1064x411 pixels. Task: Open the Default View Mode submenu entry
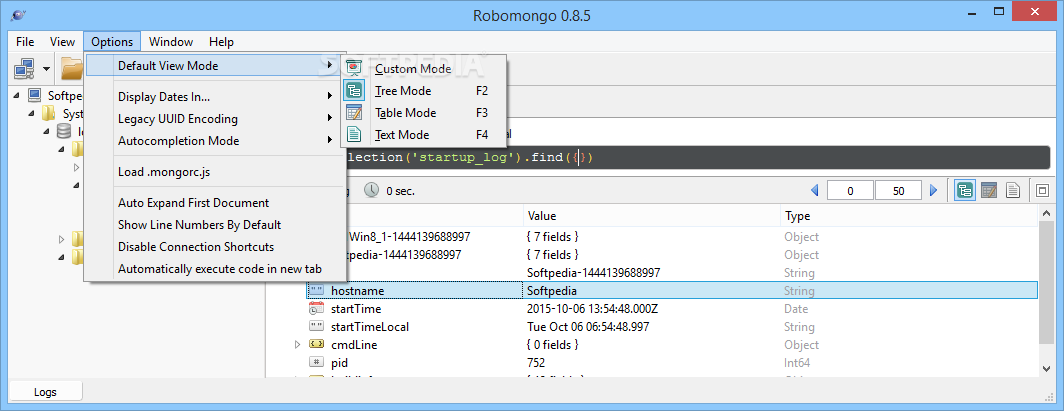[212, 65]
